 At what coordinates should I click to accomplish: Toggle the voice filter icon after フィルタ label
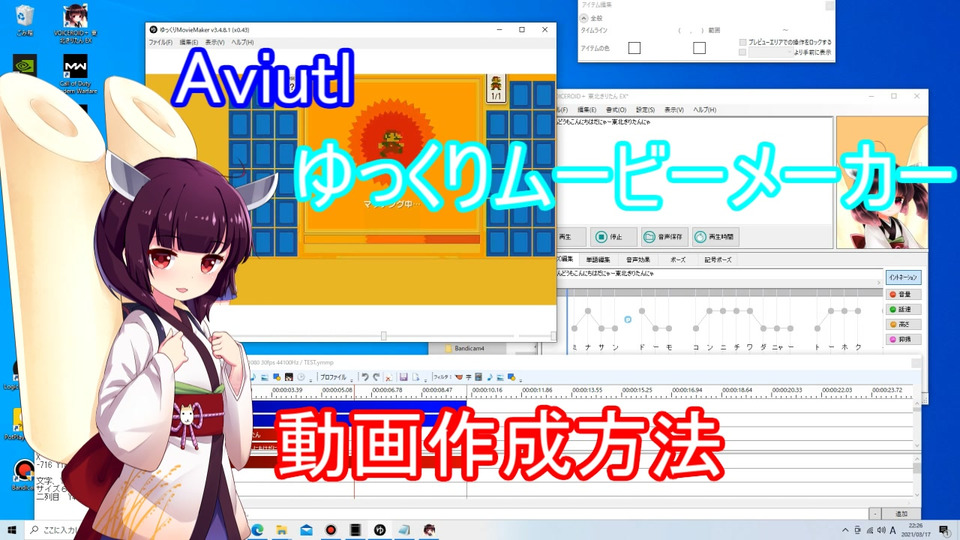[x=459, y=377]
